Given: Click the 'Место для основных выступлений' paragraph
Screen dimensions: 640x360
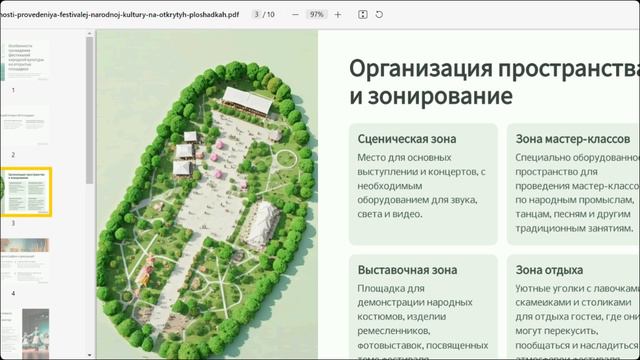Looking at the screenshot, I should point(421,186).
